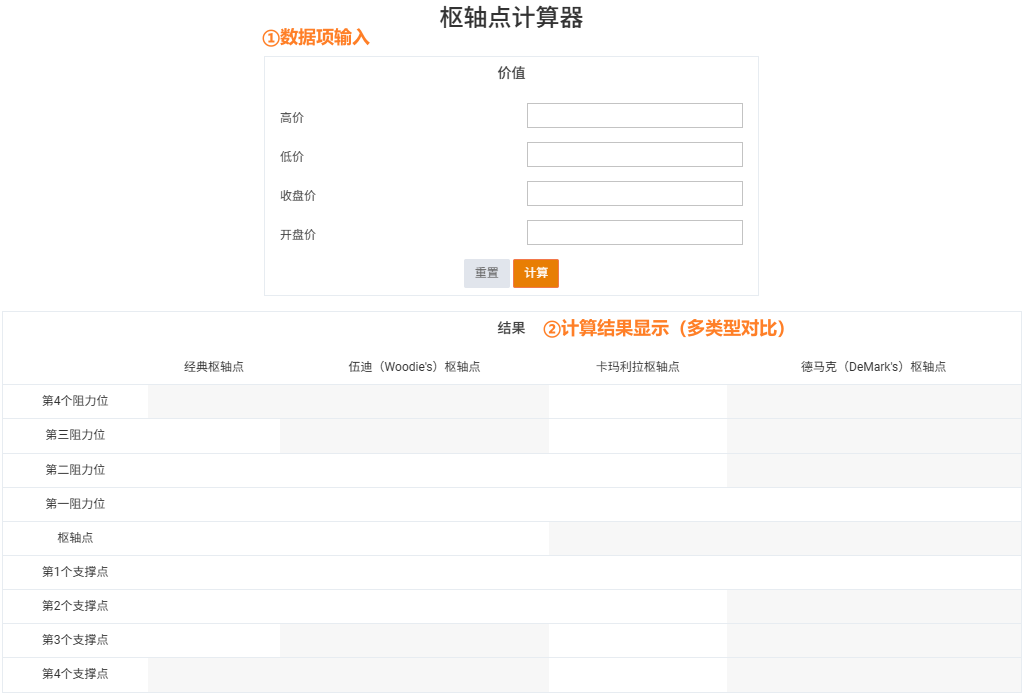Click the 第4个阻力位 row label
Image resolution: width=1024 pixels, height=696 pixels.
(75, 401)
